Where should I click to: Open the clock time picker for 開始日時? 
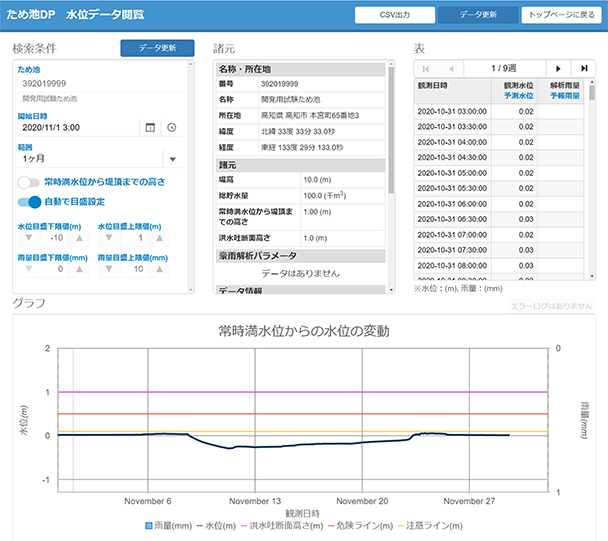[x=171, y=128]
